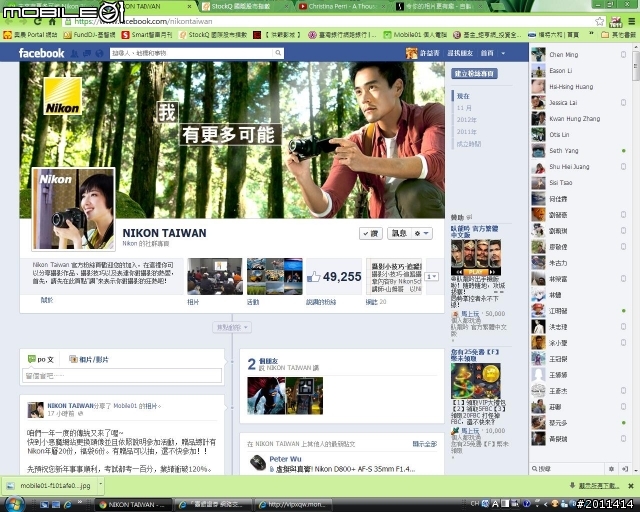Open game ad with four warriors

point(476,257)
